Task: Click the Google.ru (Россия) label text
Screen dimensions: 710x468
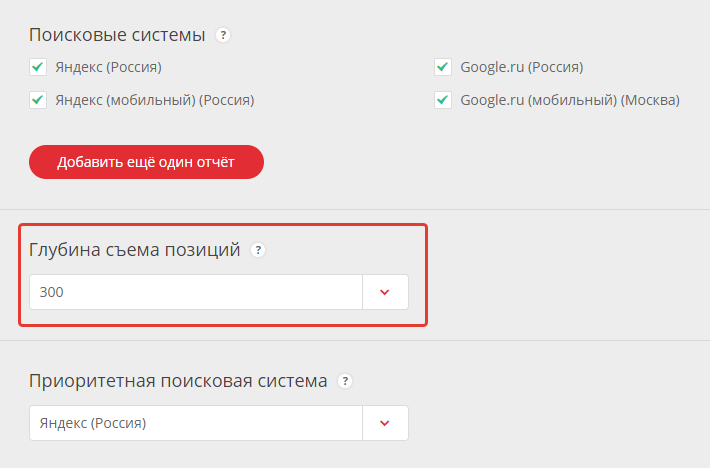Action: 522,67
